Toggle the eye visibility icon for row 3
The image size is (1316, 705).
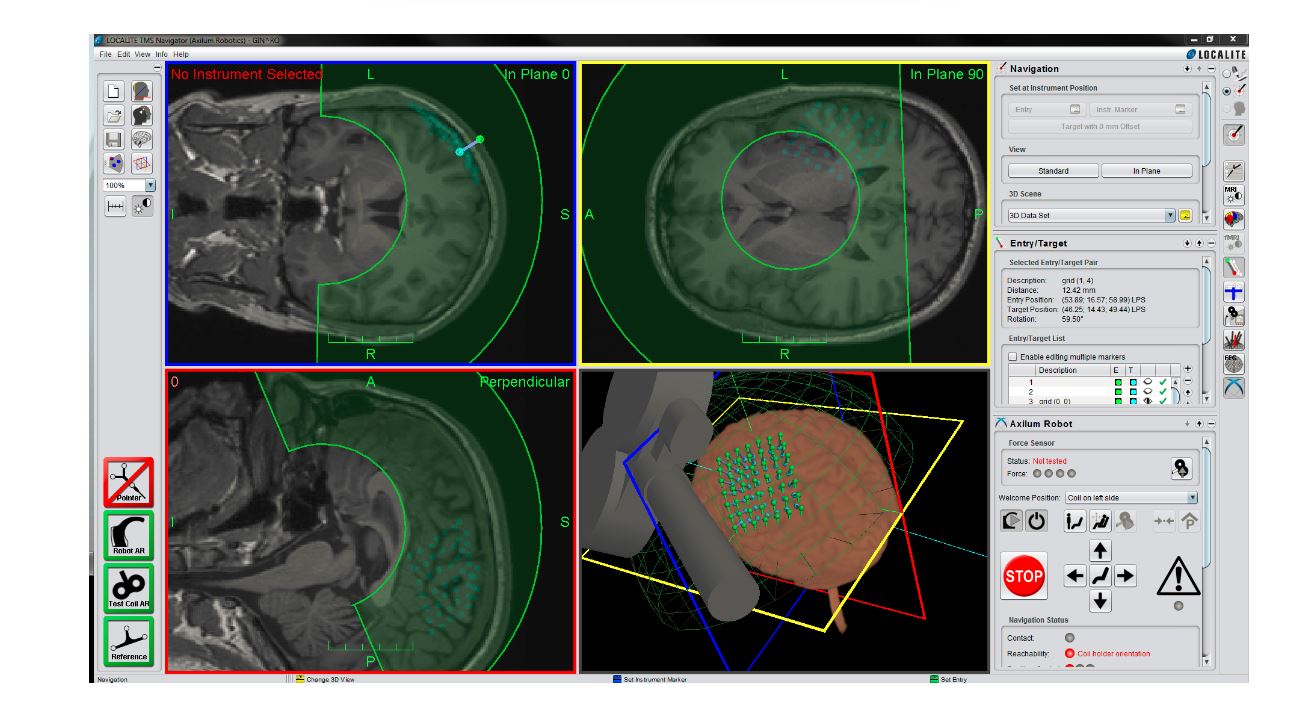[x=1150, y=401]
